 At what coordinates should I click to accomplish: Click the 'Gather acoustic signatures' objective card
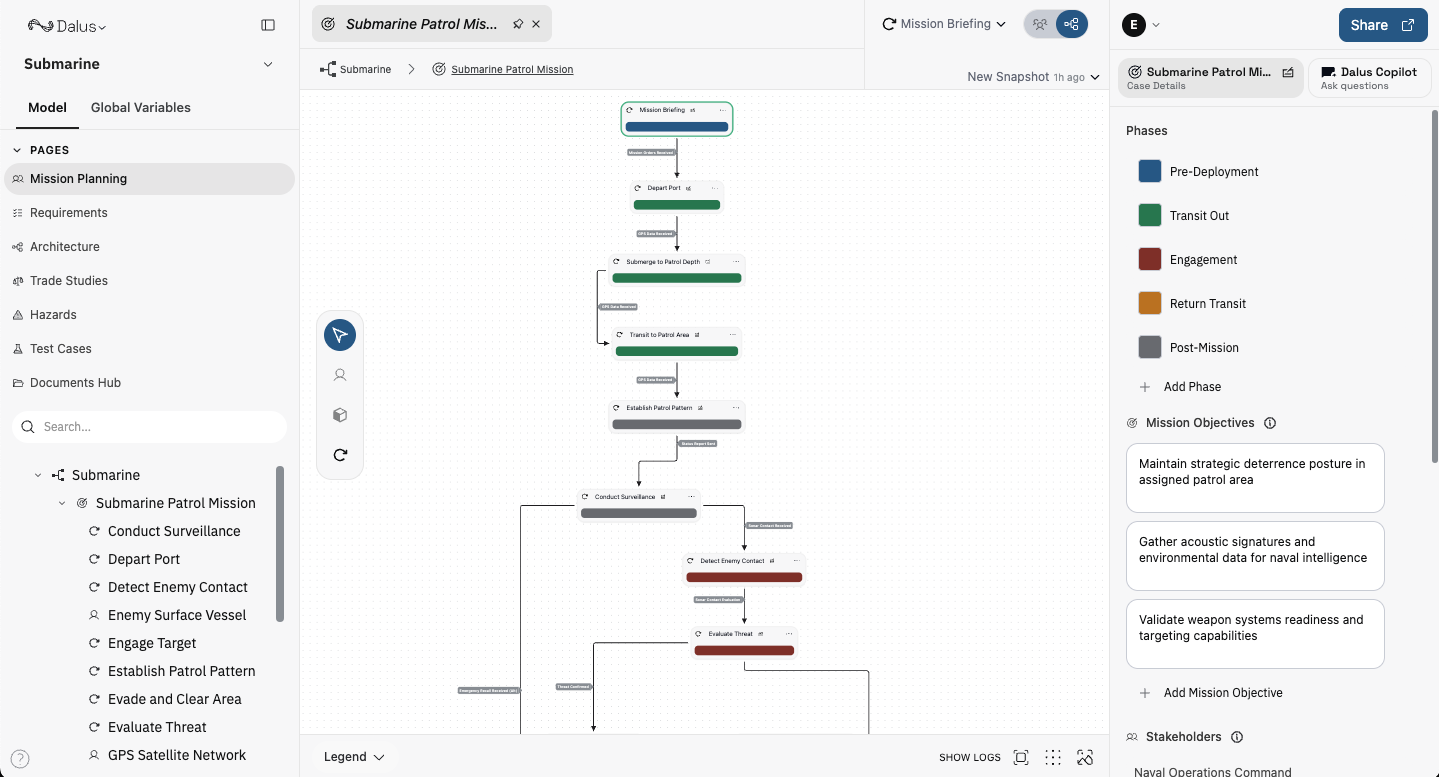(1255, 556)
